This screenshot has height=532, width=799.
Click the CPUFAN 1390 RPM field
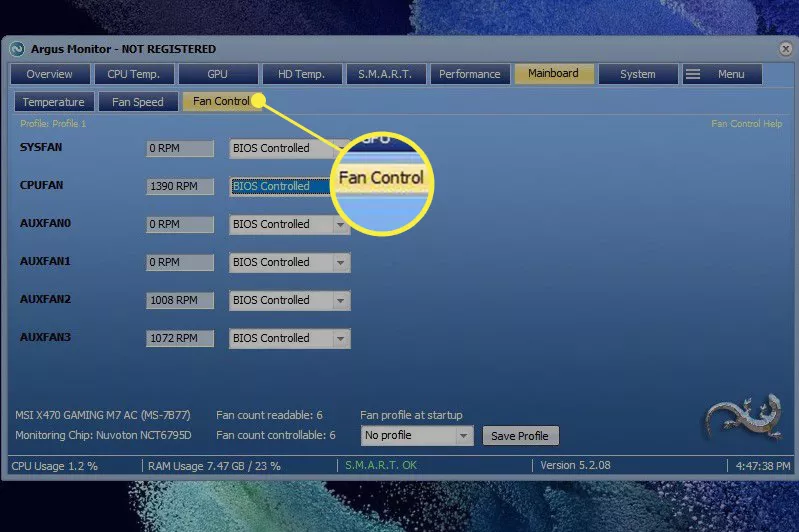click(180, 187)
